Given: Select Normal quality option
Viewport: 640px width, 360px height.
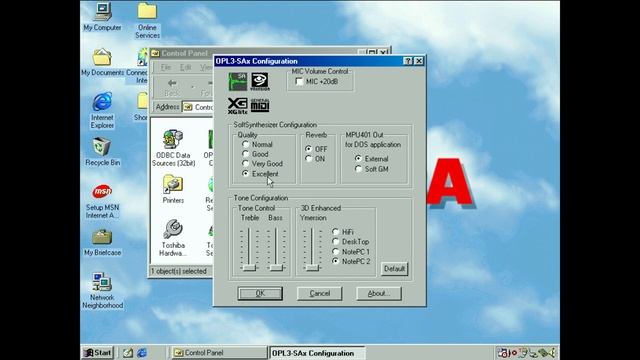Looking at the screenshot, I should pos(245,144).
